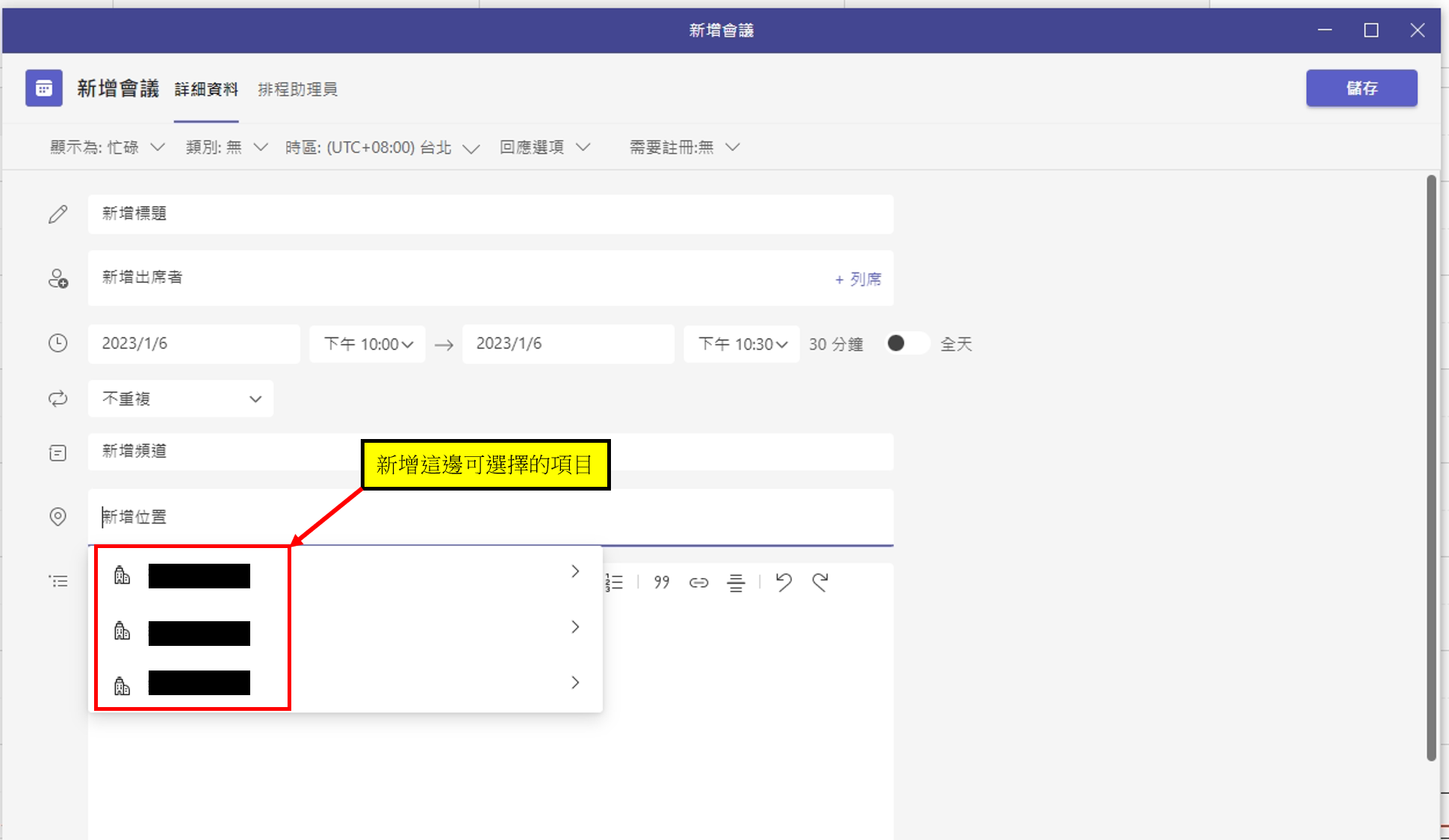Open the 時區 (UTC+08:00) 台北 dropdown
1449x840 pixels.
point(382,147)
